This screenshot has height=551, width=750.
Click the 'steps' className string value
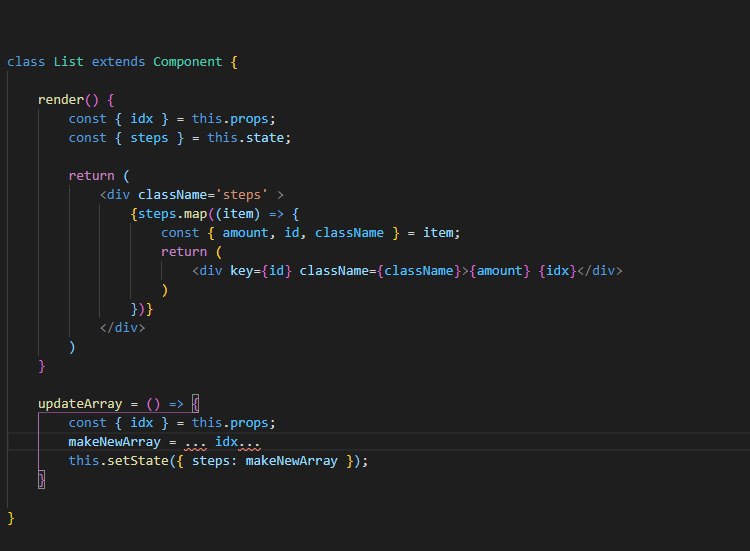(x=242, y=195)
